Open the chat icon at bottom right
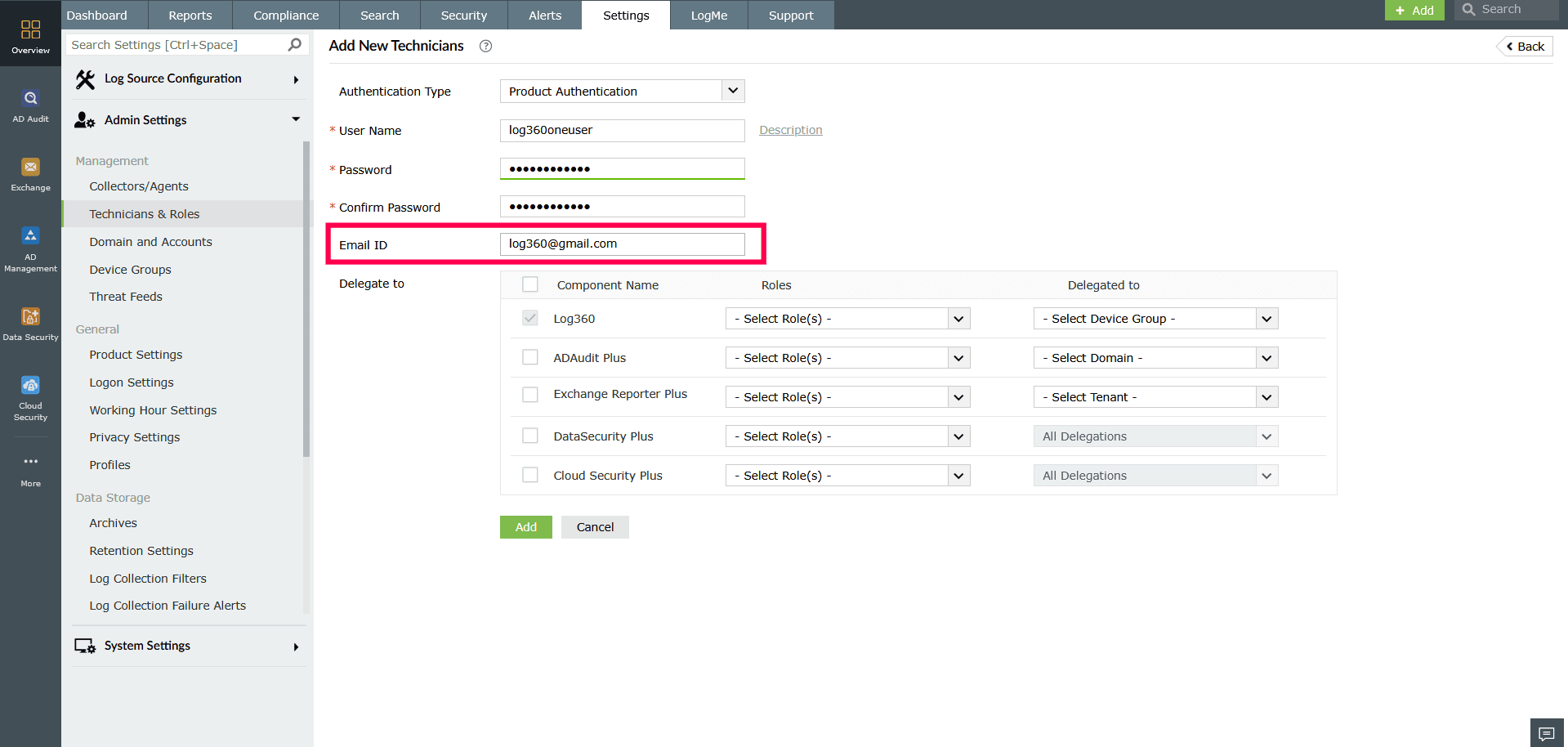Screen dimensions: 1568x747 click(1546, 732)
